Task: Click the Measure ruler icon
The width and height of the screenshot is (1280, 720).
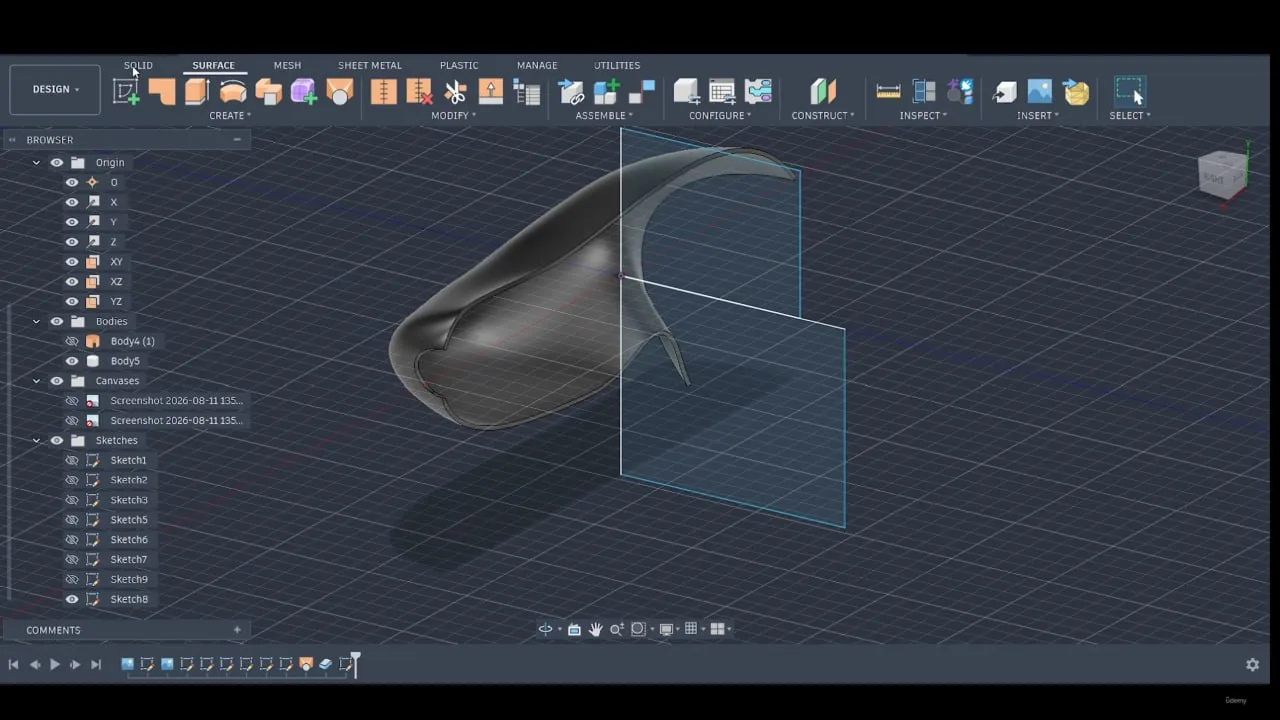Action: click(x=888, y=92)
